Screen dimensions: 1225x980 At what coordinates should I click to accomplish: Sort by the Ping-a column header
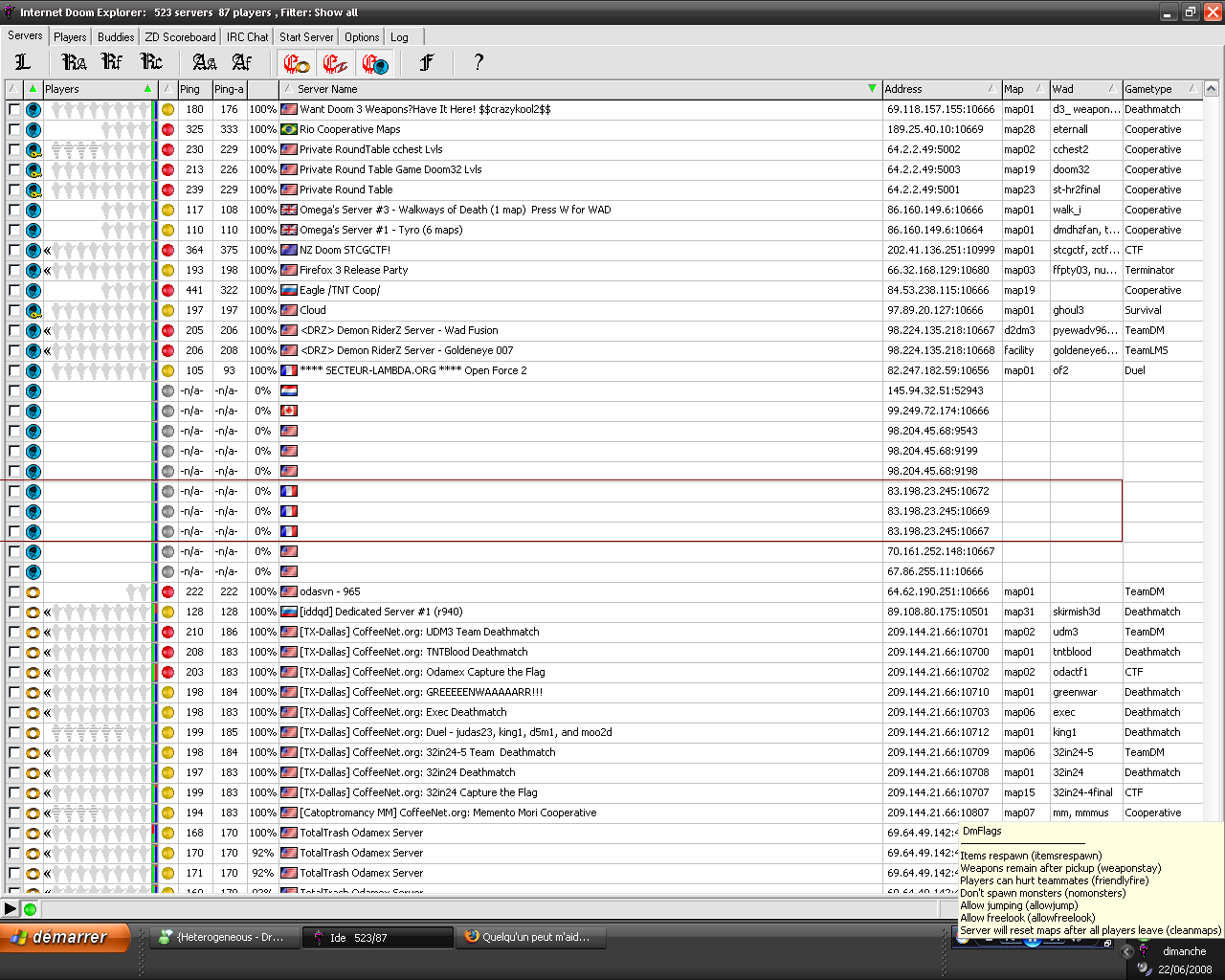click(x=230, y=89)
